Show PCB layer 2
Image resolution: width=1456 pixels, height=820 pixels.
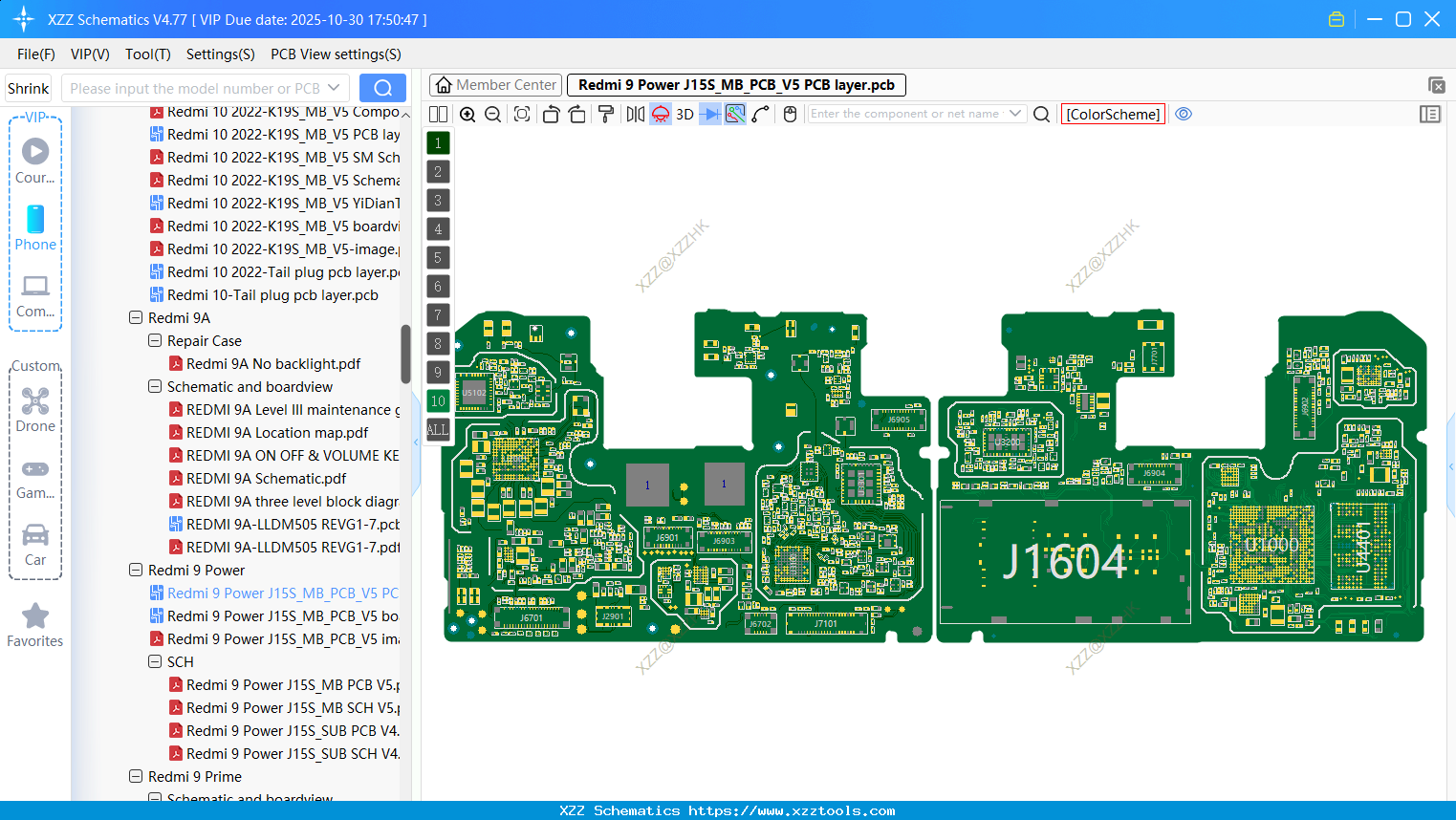coord(438,172)
